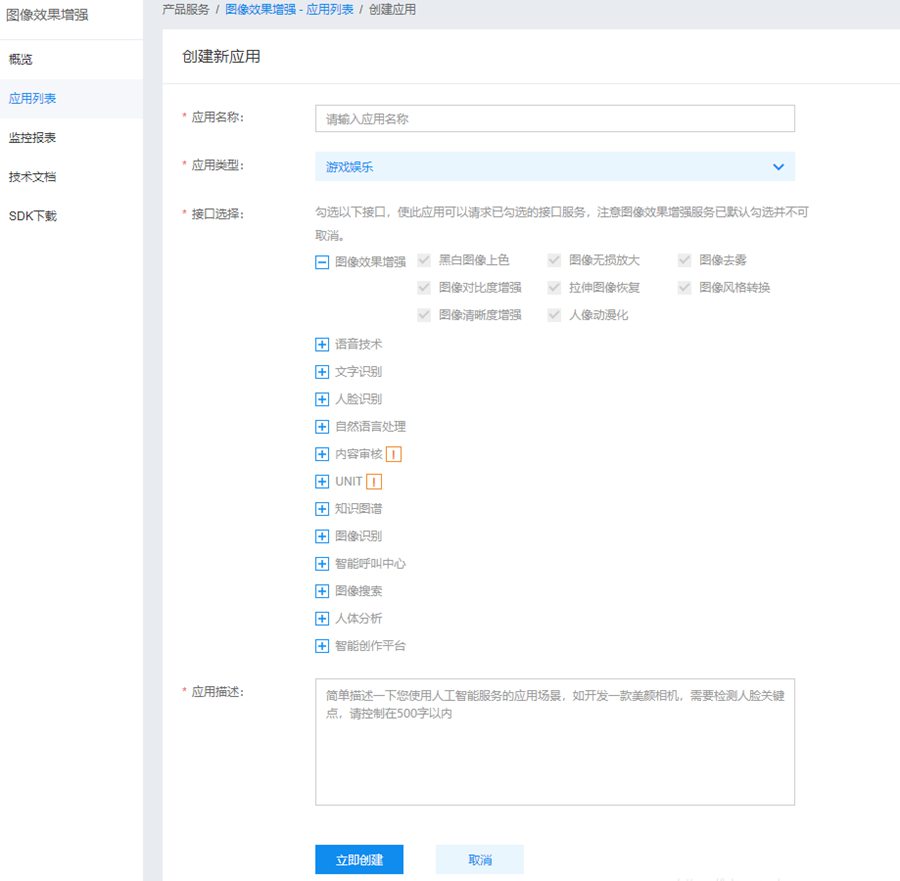
Task: Click into the 应用名称 input field
Action: pyautogui.click(x=554, y=119)
